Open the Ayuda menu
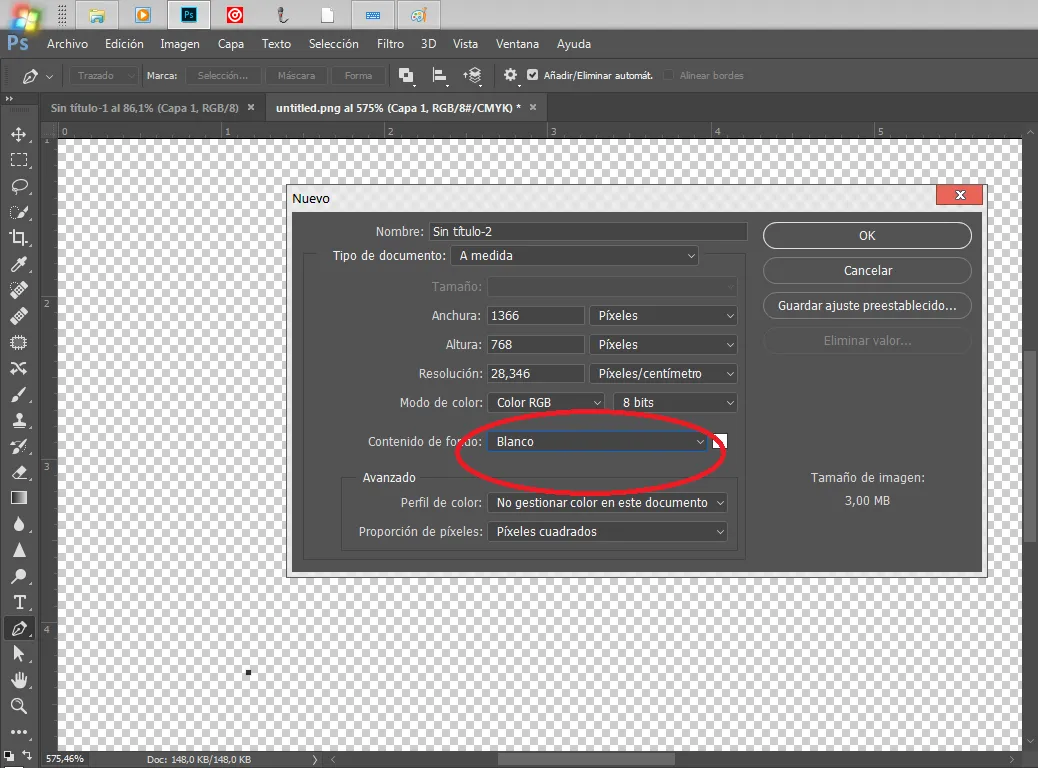 pyautogui.click(x=573, y=44)
